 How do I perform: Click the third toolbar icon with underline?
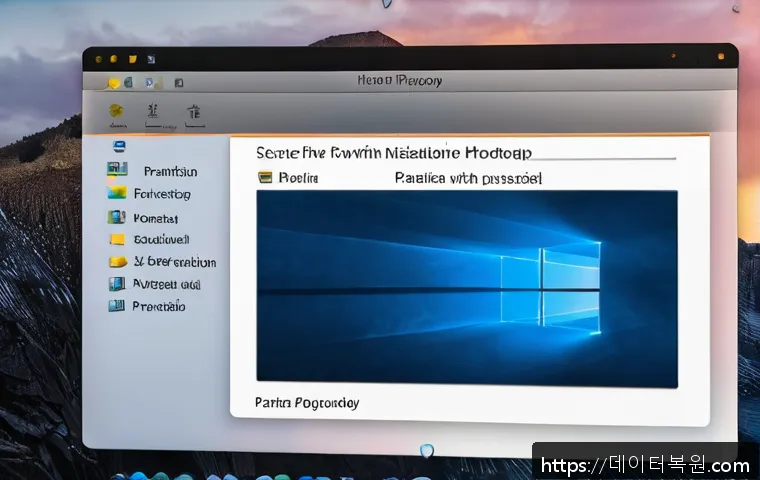[x=193, y=111]
